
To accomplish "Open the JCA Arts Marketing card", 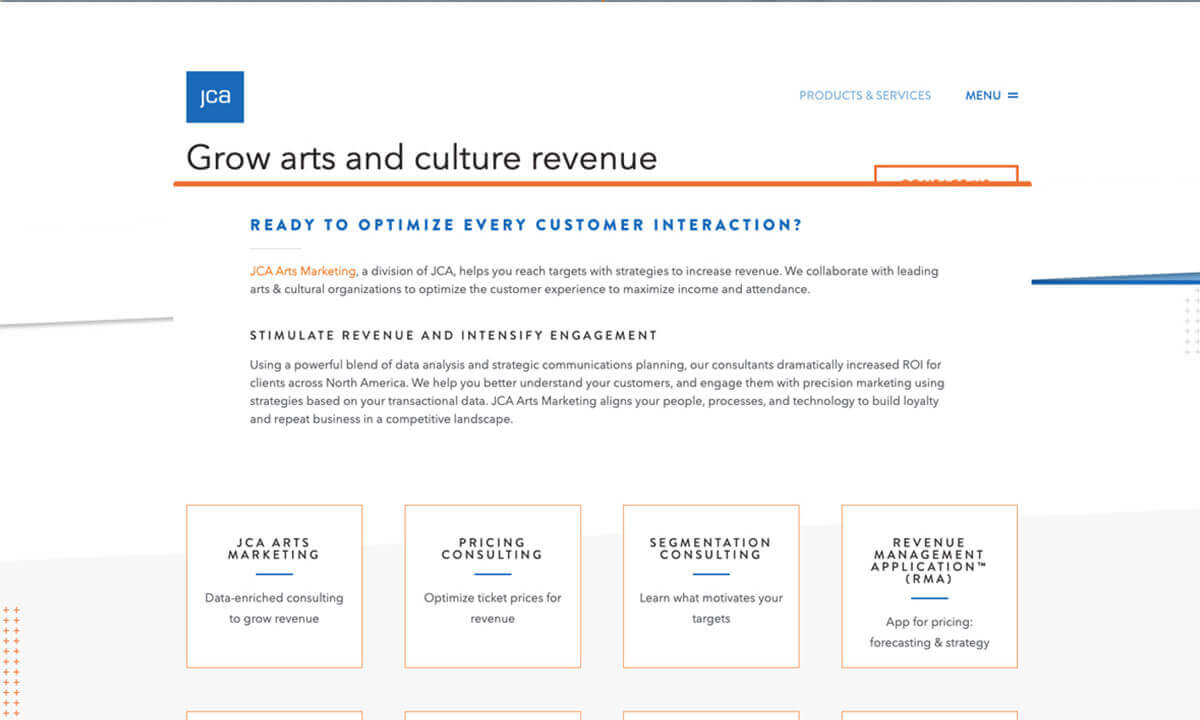I will (274, 586).
